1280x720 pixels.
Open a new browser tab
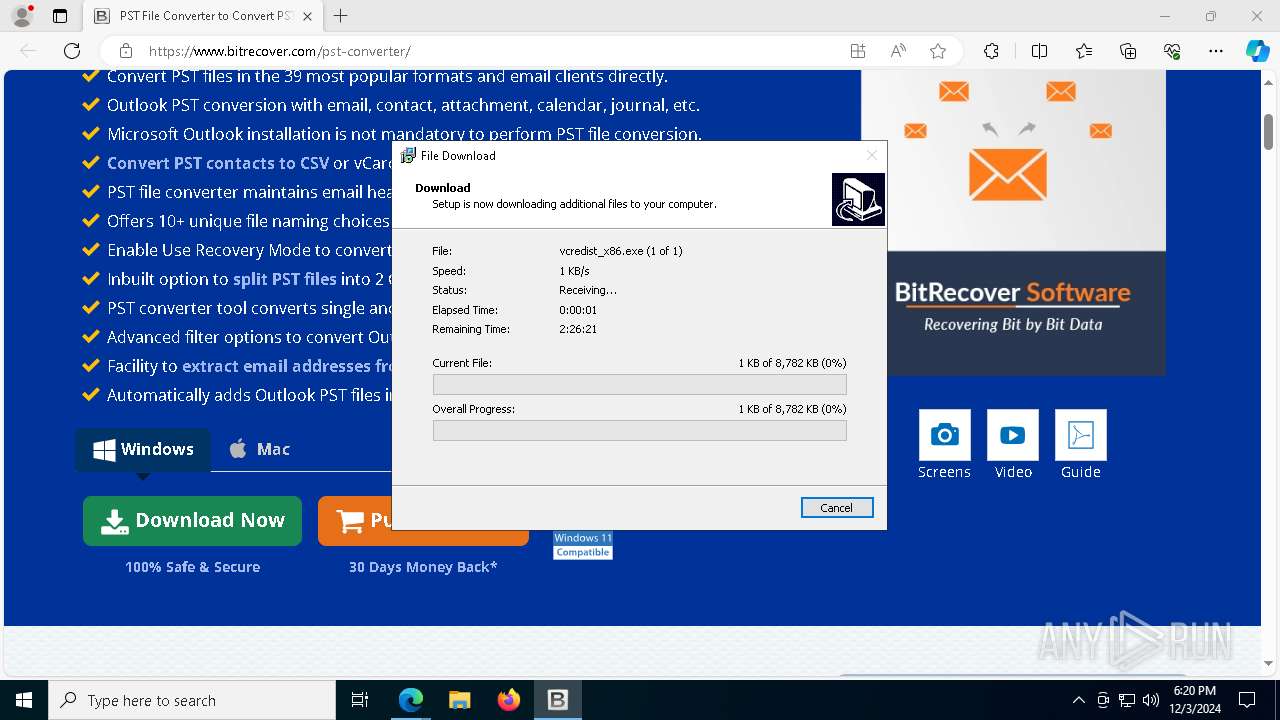(341, 16)
